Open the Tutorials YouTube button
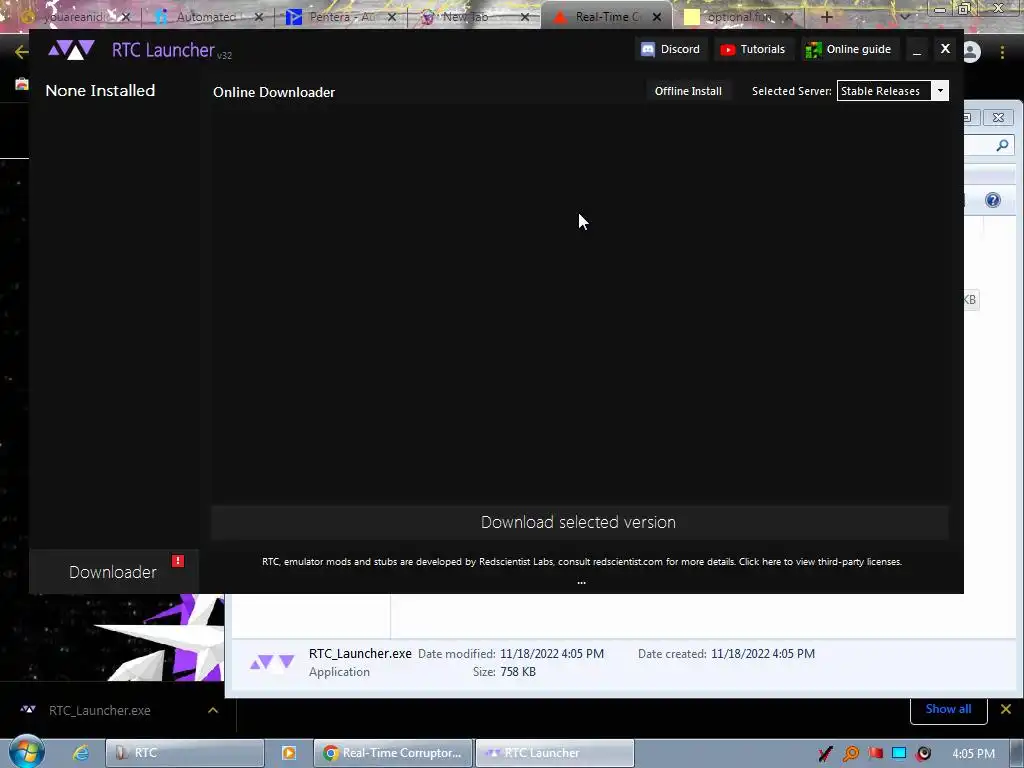Viewport: 1024px width, 768px height. pyautogui.click(x=753, y=49)
